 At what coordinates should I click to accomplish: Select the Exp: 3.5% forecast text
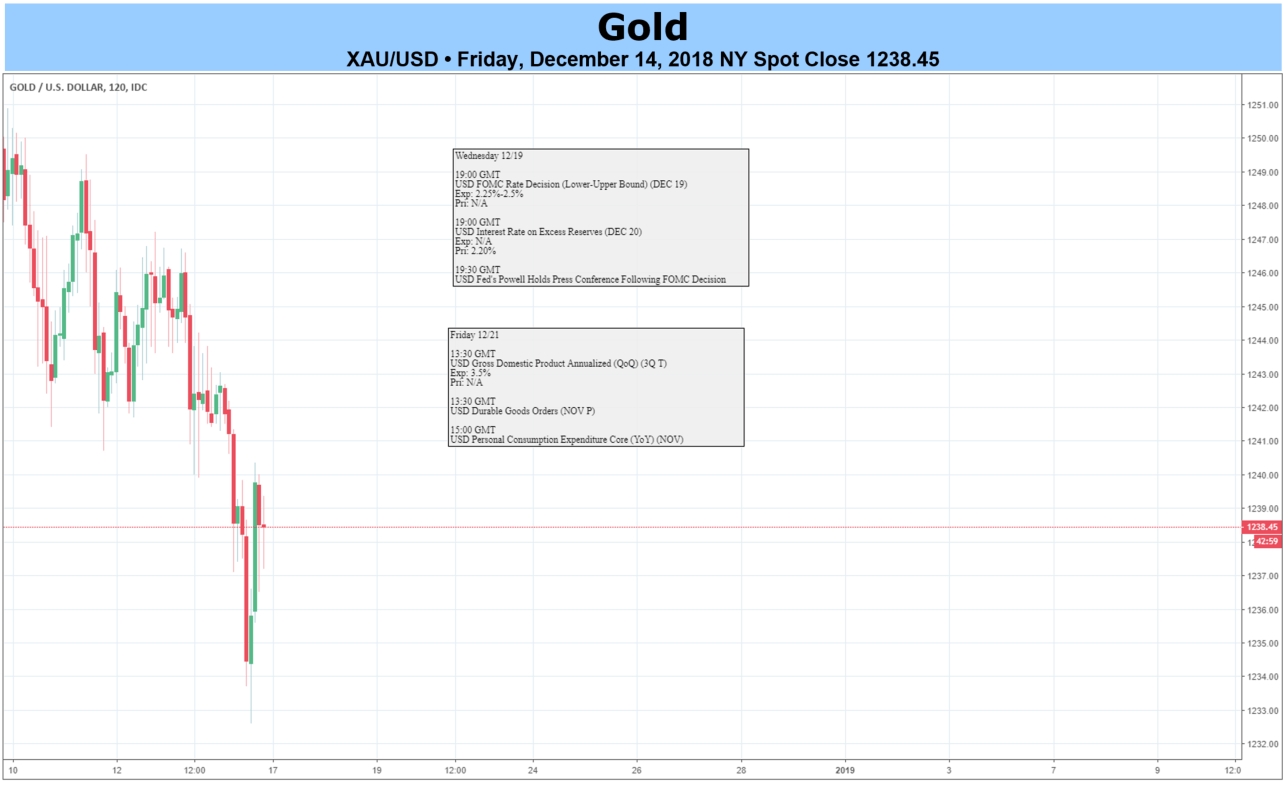point(471,373)
